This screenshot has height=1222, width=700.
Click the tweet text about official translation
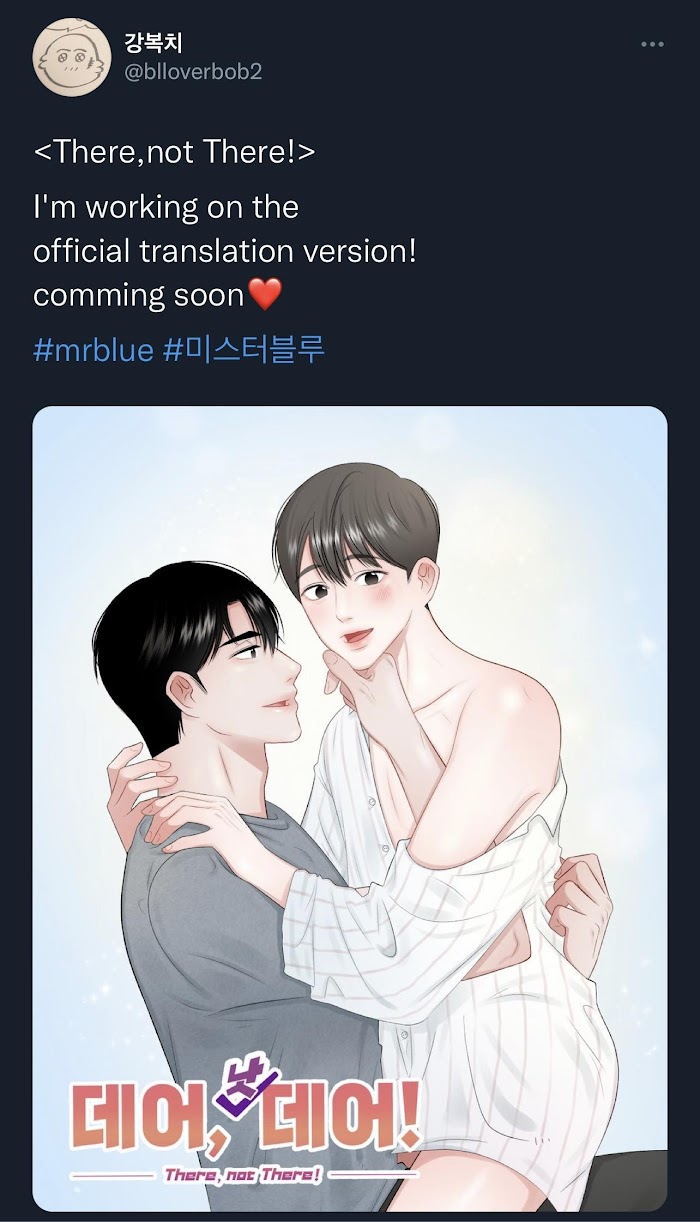[224, 251]
